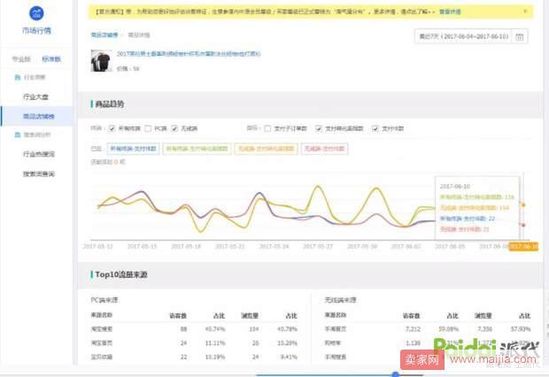The height and width of the screenshot is (377, 549).
Task: Toggle the 无线端 checkbox
Action: 174,128
